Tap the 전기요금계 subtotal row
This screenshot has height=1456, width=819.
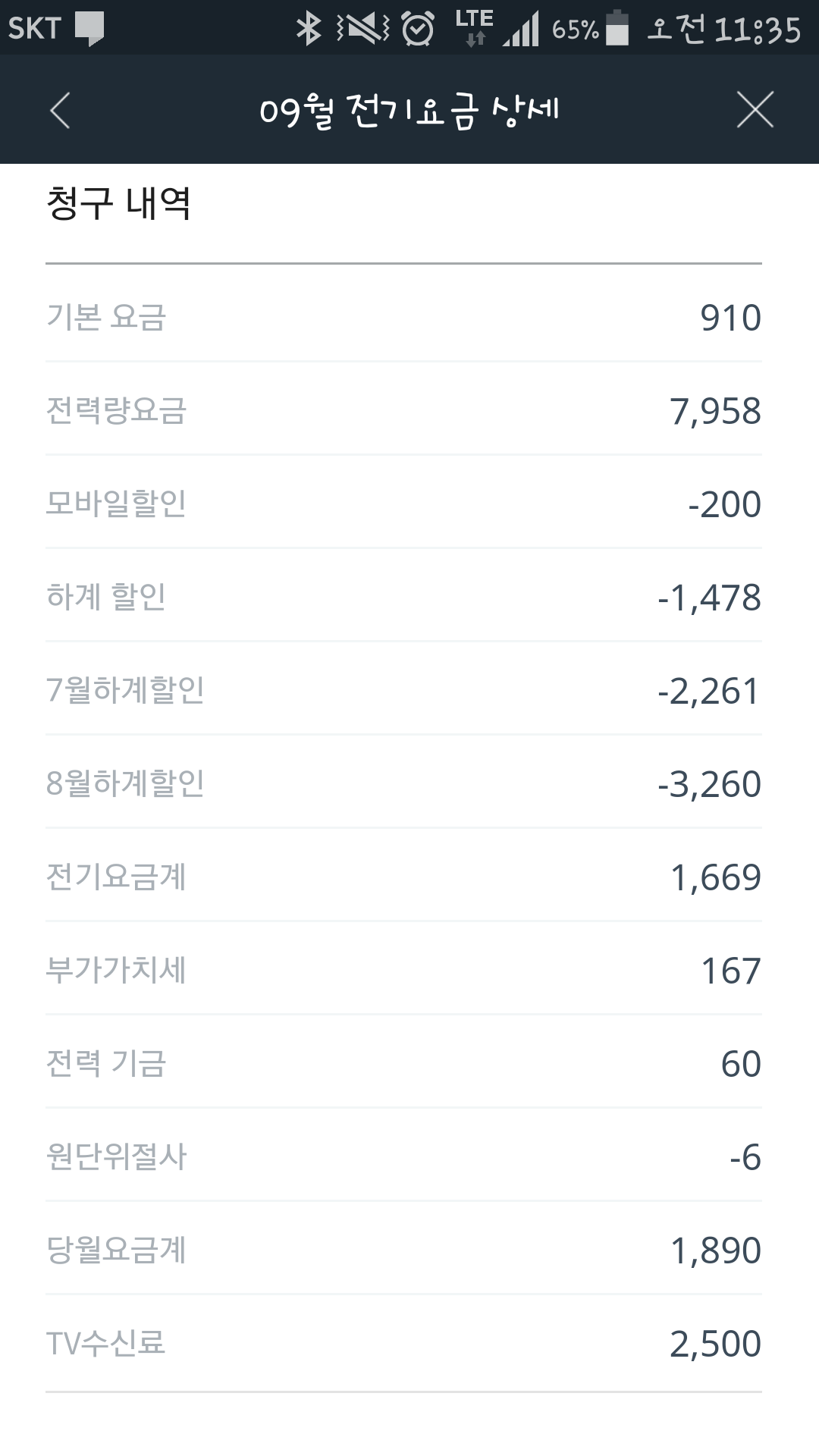coord(403,877)
